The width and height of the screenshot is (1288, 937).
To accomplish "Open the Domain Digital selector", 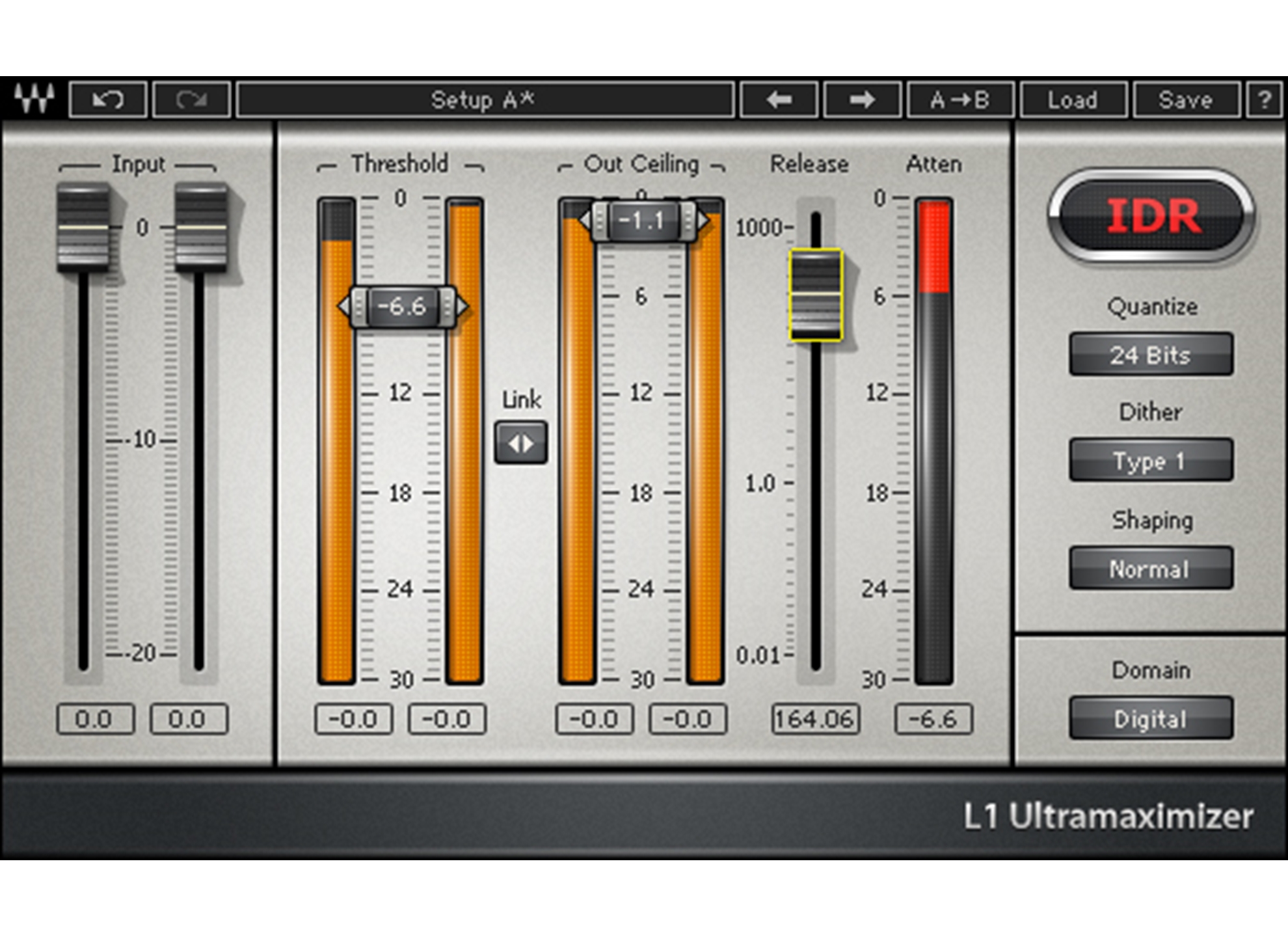I will coord(1150,718).
